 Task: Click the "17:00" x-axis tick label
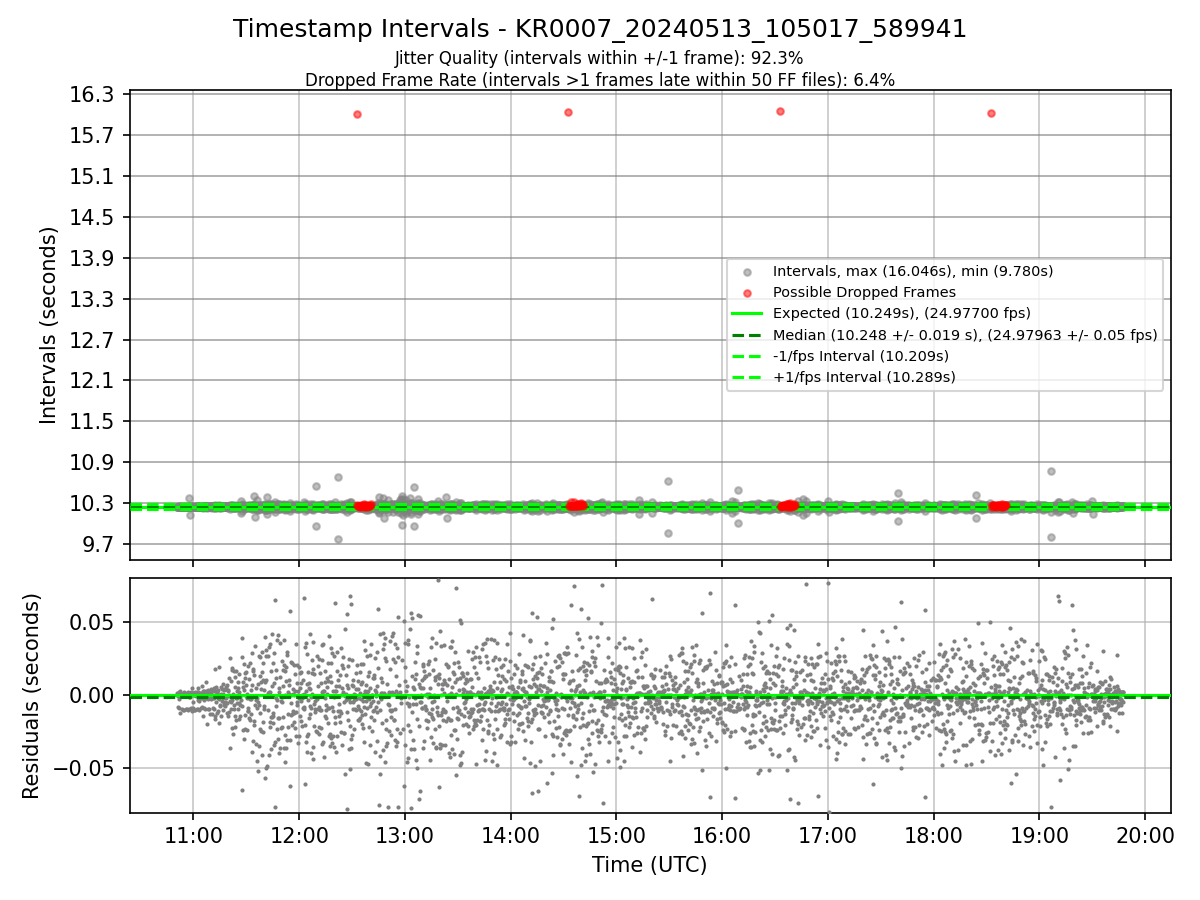tap(828, 835)
